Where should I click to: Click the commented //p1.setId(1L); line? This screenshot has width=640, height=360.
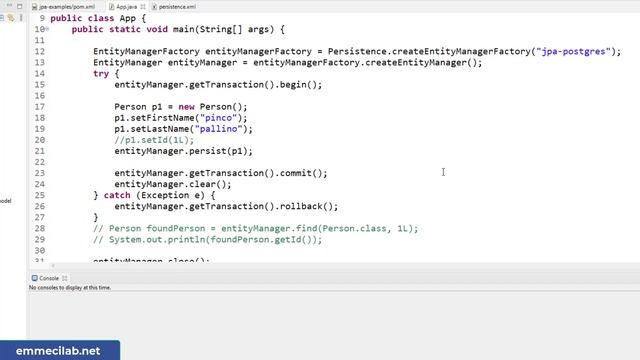pyautogui.click(x=154, y=140)
